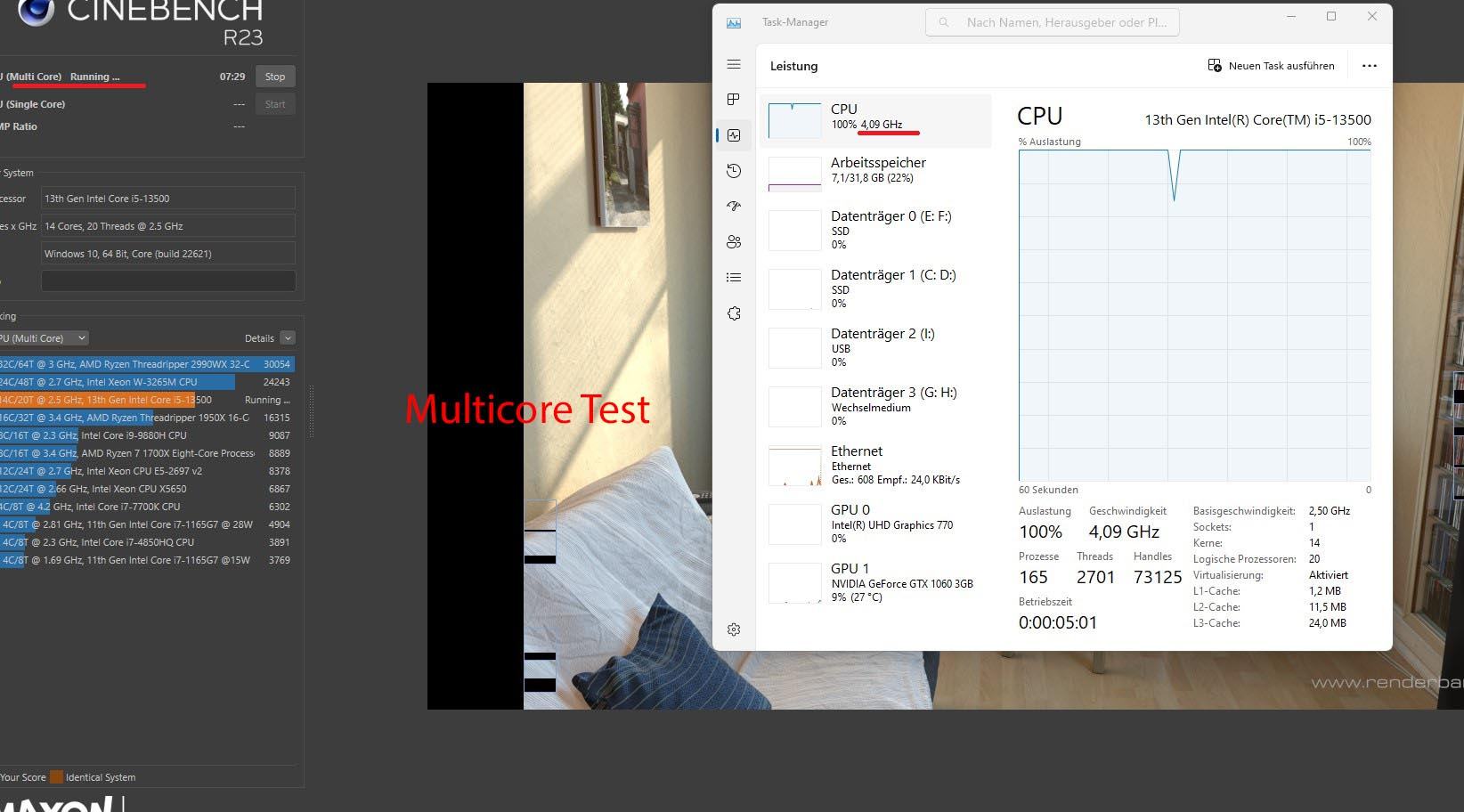Select the Ryzen 7 1700X ranking row
Viewport: 1464px width, 812px height.
pyautogui.click(x=147, y=453)
